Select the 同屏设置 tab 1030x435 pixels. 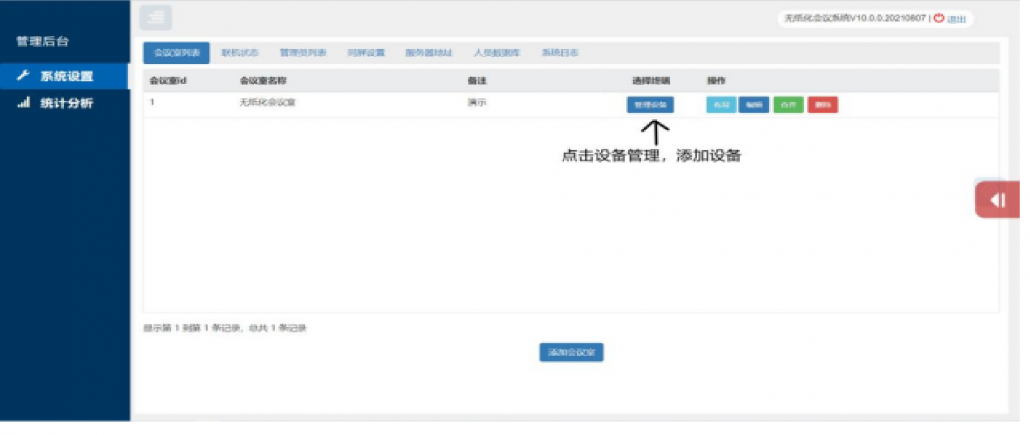(366, 53)
